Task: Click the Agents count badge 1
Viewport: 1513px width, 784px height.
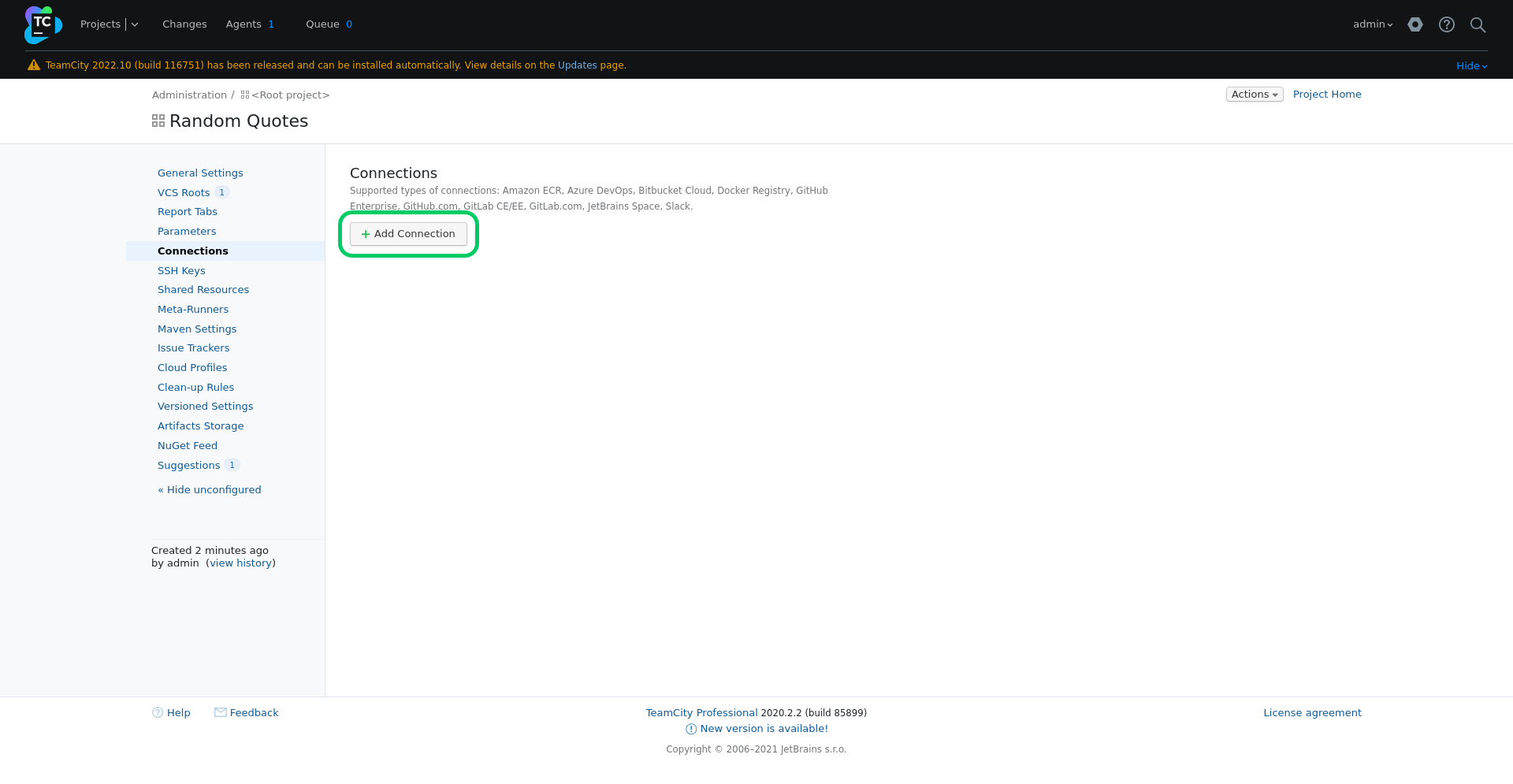Action: 271,24
